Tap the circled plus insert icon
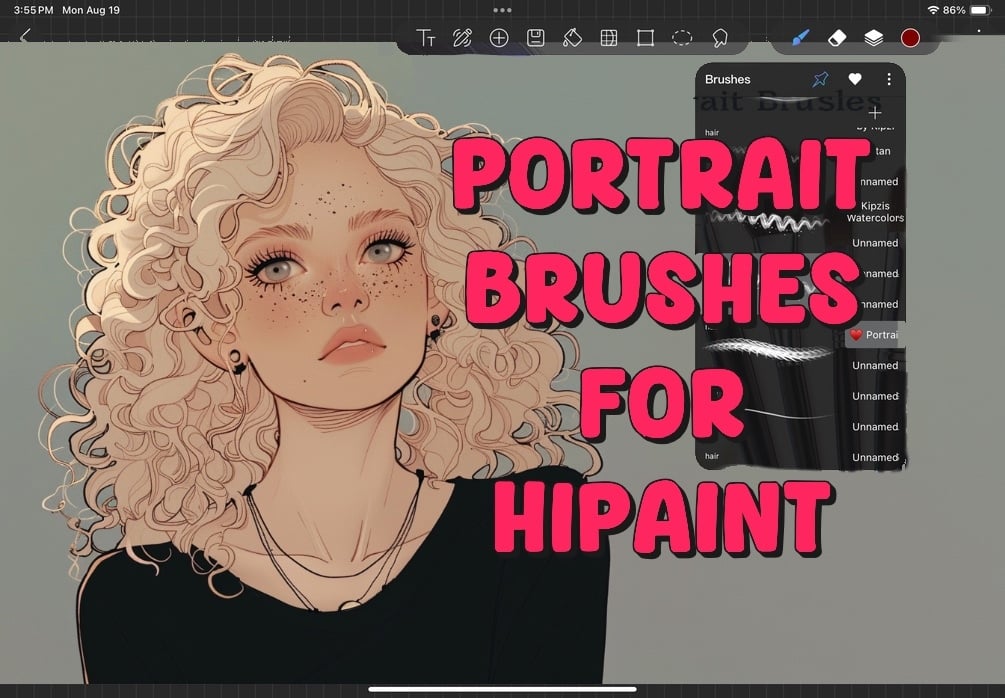1005x698 pixels. [499, 38]
